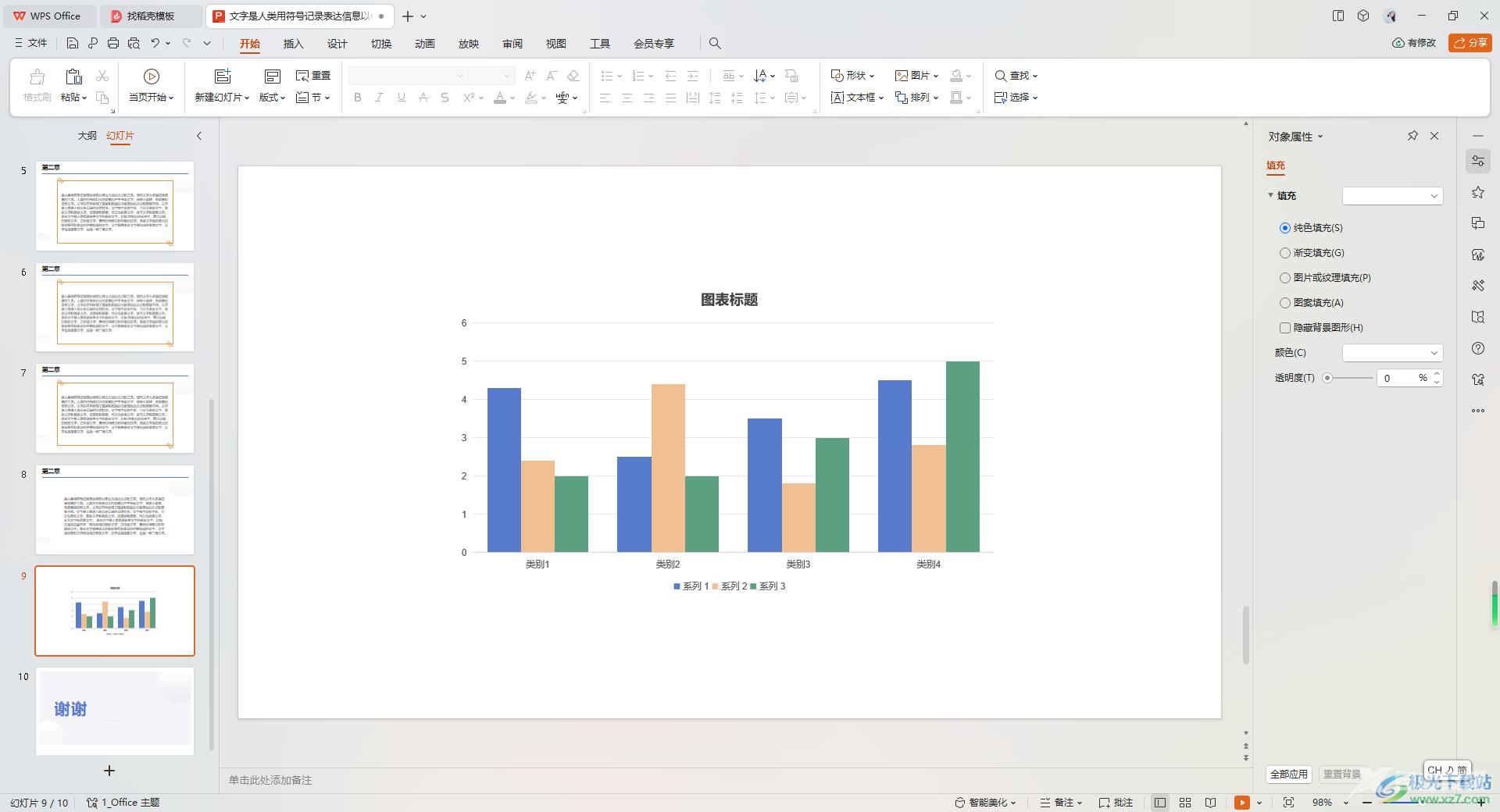
Task: Collapse the 填充 section triangle
Action: (1271, 195)
